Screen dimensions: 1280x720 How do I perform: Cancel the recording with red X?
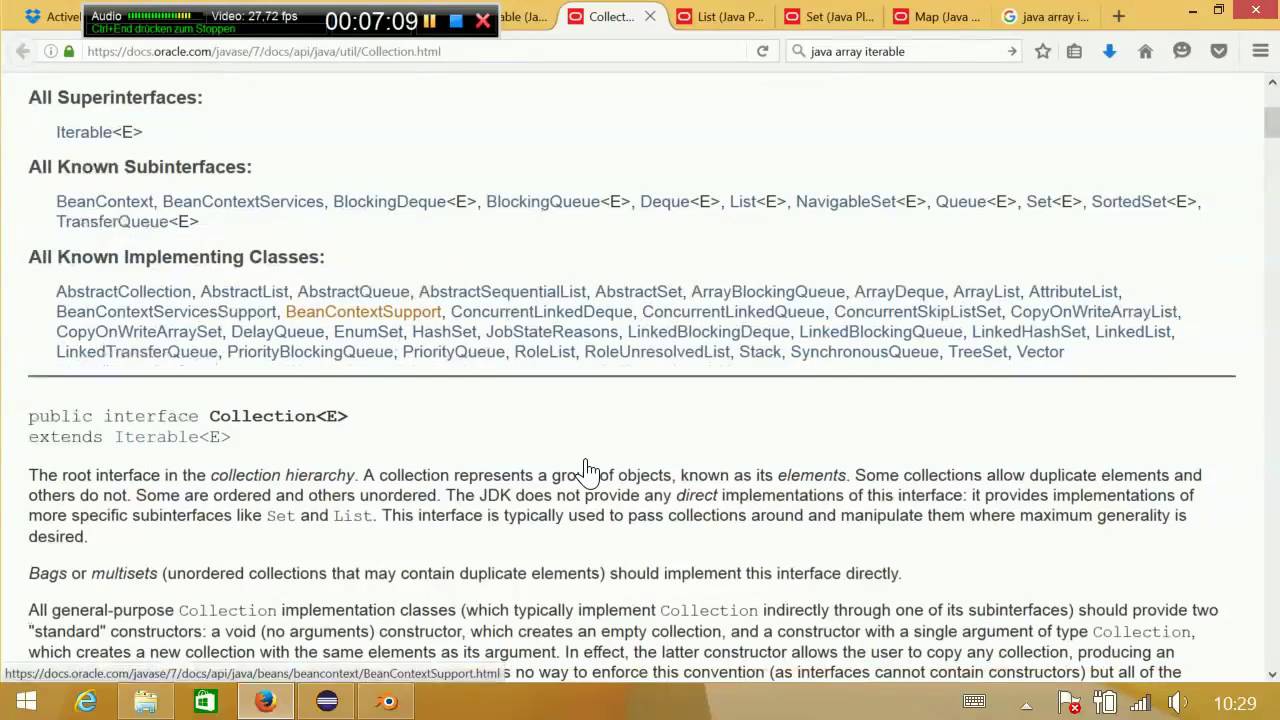click(482, 21)
